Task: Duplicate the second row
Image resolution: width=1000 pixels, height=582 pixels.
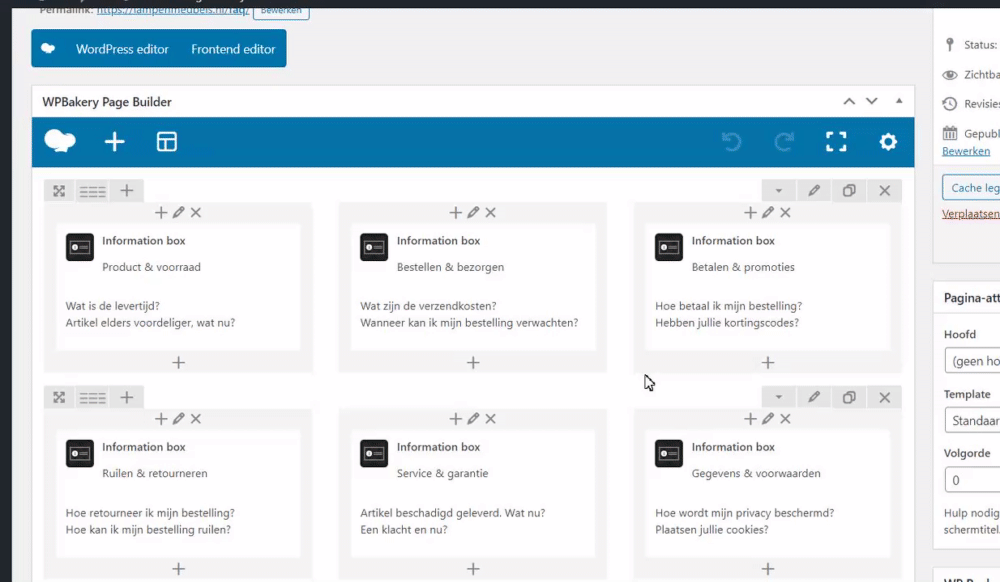Action: 849,397
